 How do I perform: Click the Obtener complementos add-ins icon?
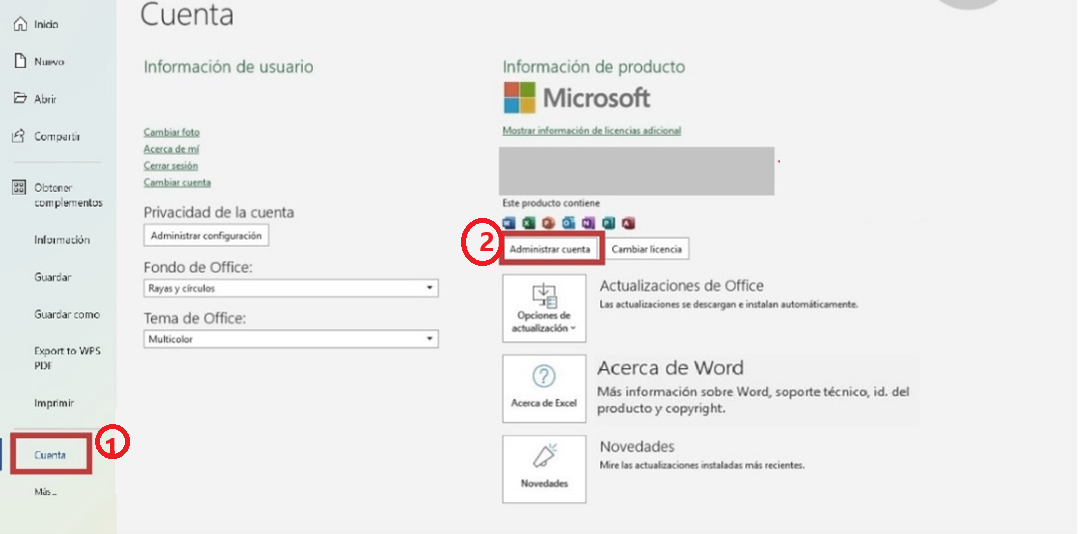click(x=19, y=188)
